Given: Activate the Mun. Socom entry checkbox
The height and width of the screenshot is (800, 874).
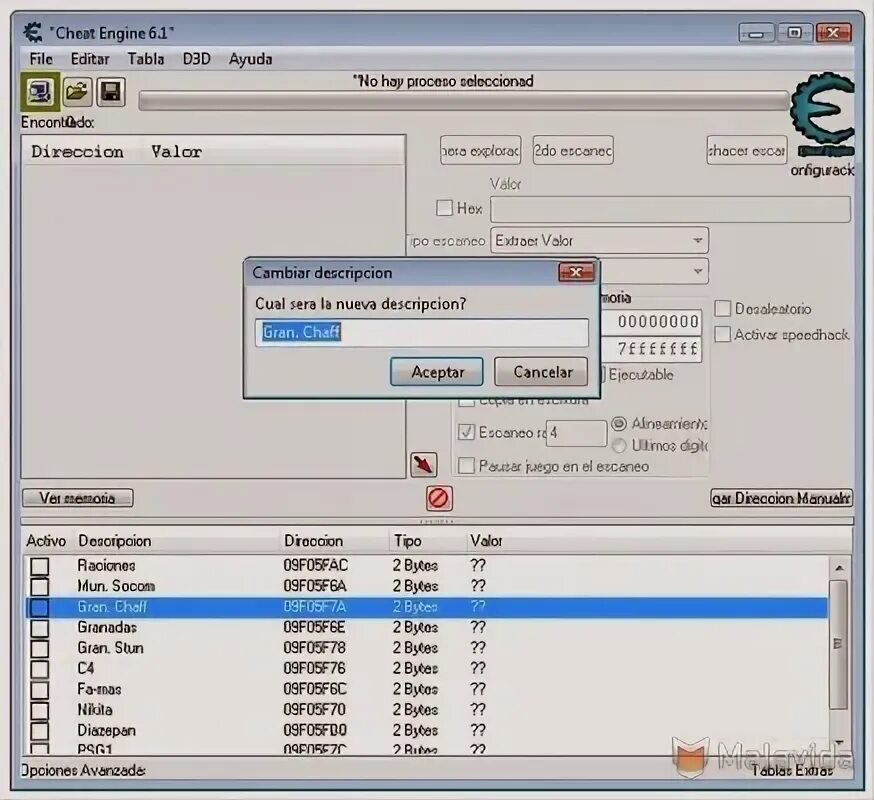Looking at the screenshot, I should pyautogui.click(x=40, y=586).
